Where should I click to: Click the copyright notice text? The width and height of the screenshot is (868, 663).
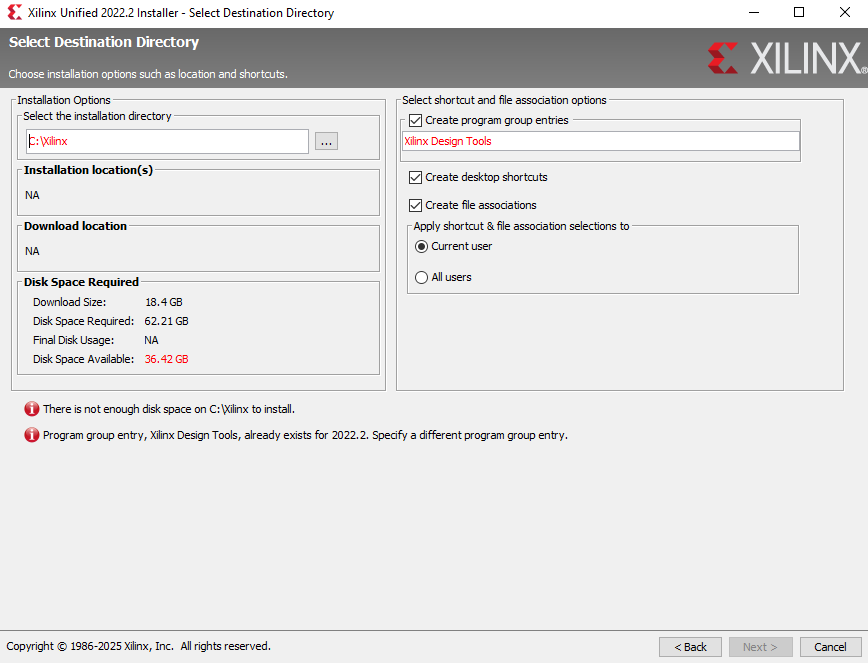(138, 646)
